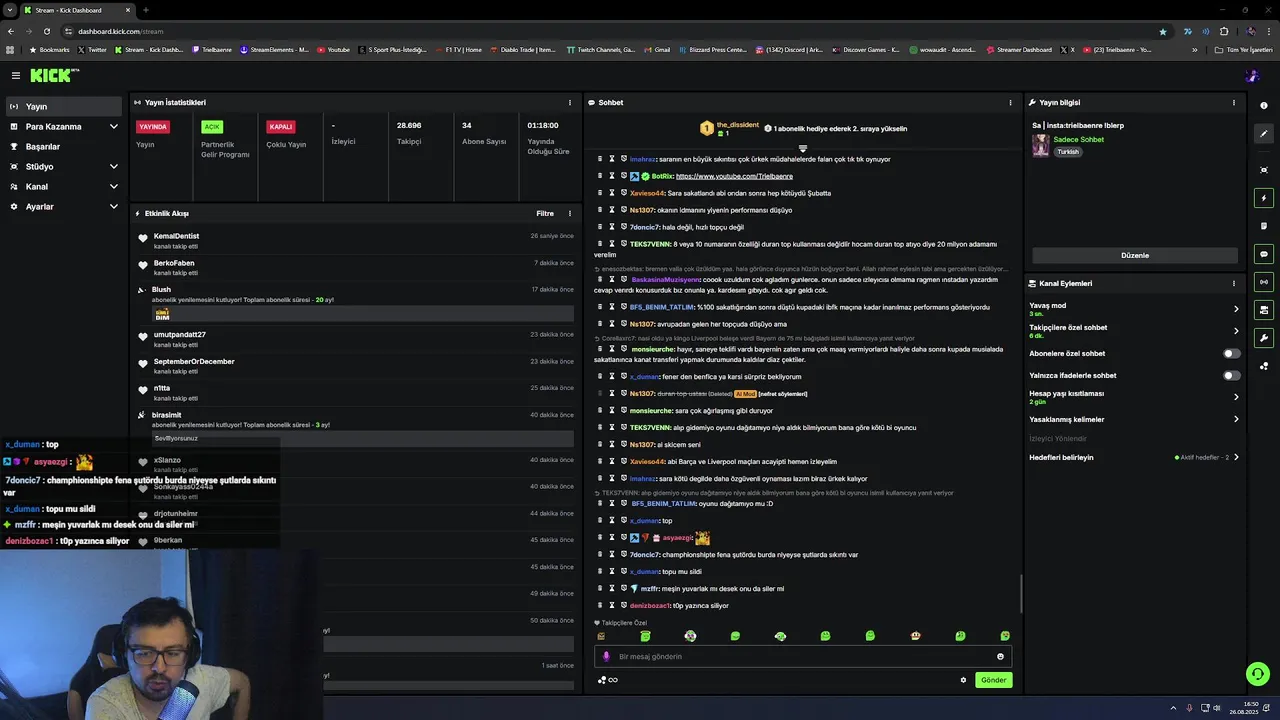
Task: Open the right sidebar info icon
Action: tap(1264, 106)
